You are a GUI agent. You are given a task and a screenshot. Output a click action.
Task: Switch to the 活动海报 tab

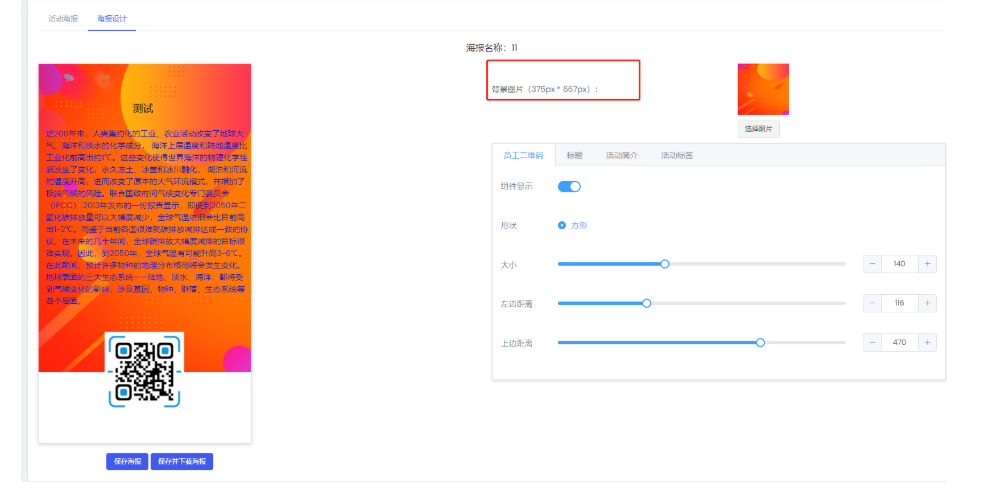(63, 18)
